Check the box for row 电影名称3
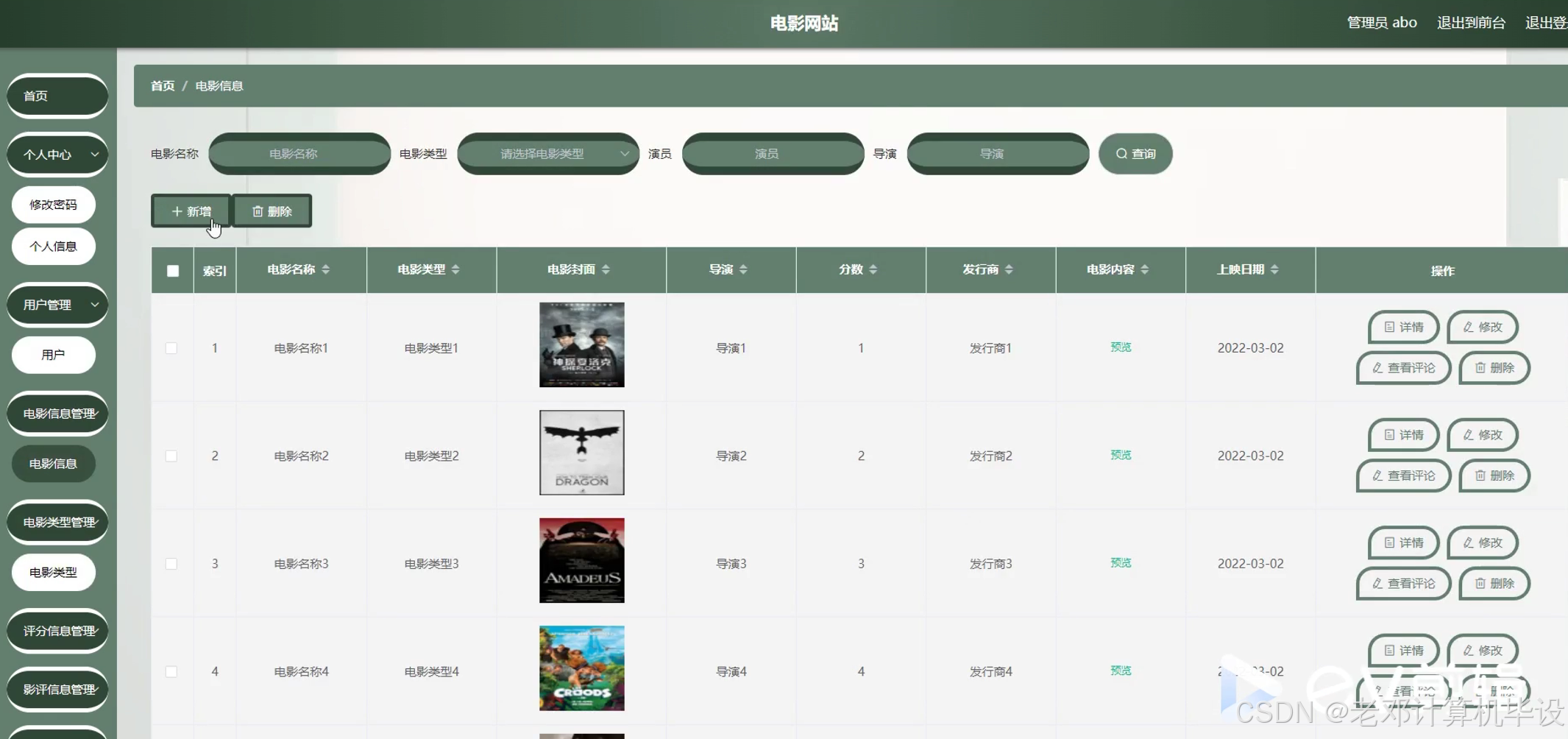Viewport: 1568px width, 739px height. click(x=171, y=564)
